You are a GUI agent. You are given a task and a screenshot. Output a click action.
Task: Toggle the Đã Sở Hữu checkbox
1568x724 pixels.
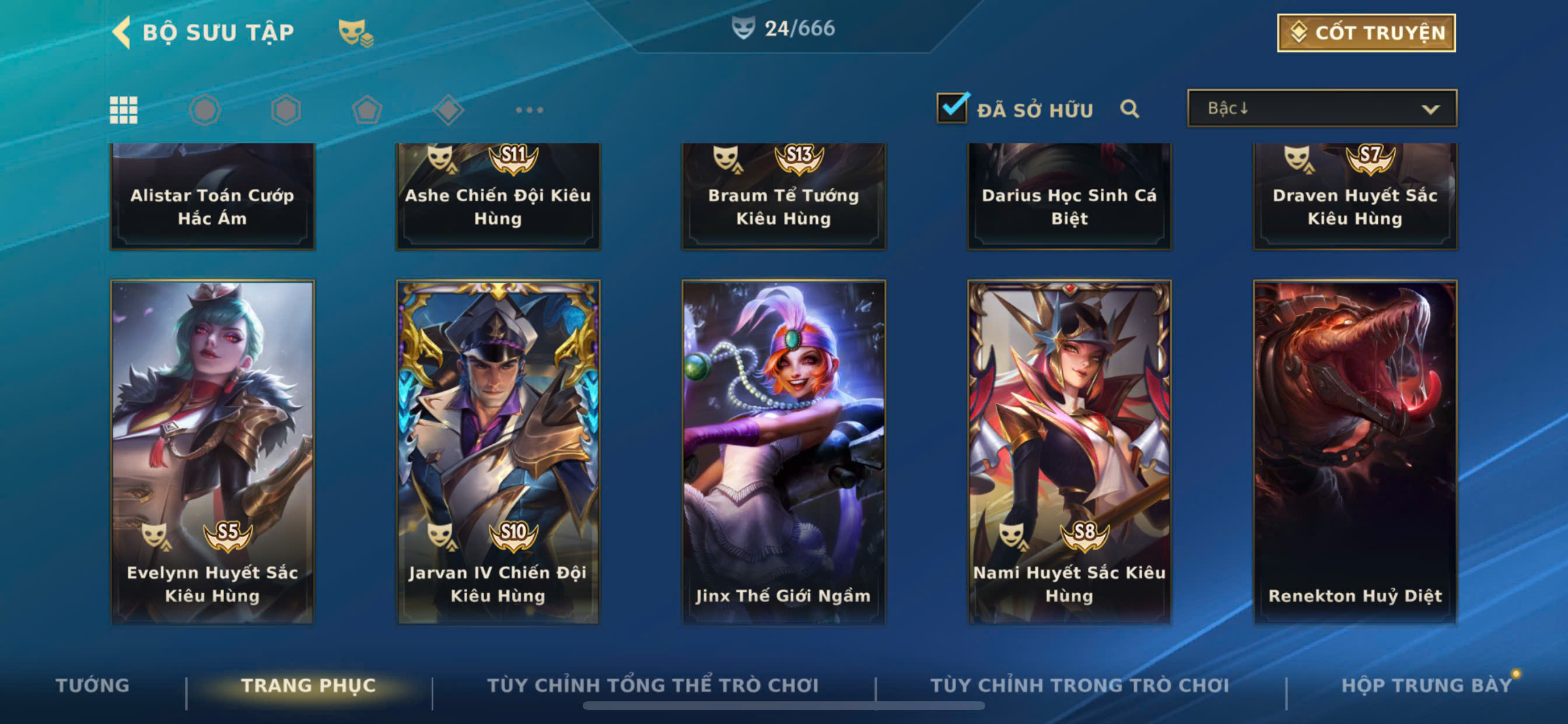953,108
